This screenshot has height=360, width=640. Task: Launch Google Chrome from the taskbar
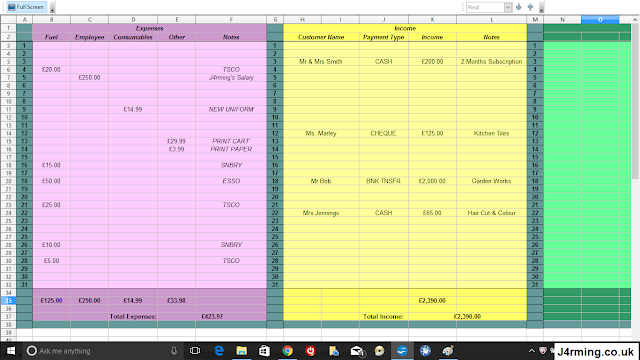tap(288, 351)
